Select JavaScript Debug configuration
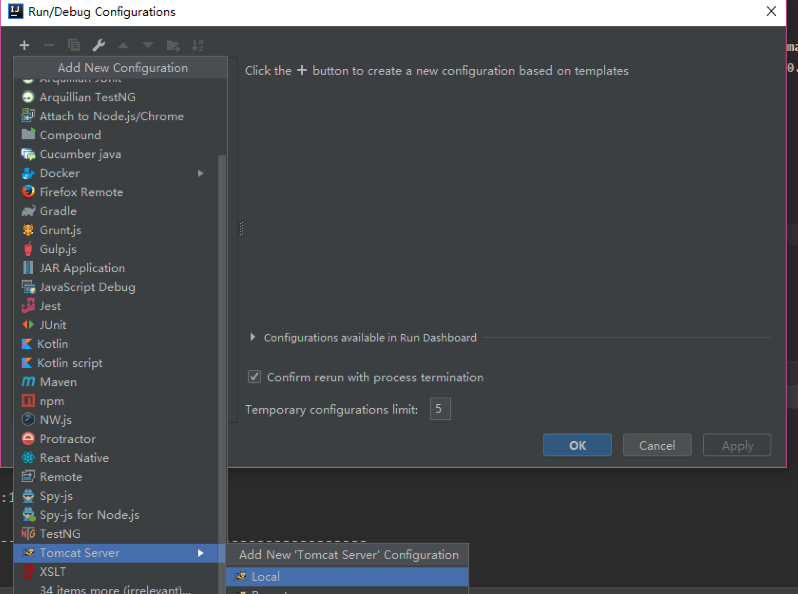798x594 pixels. [116, 287]
